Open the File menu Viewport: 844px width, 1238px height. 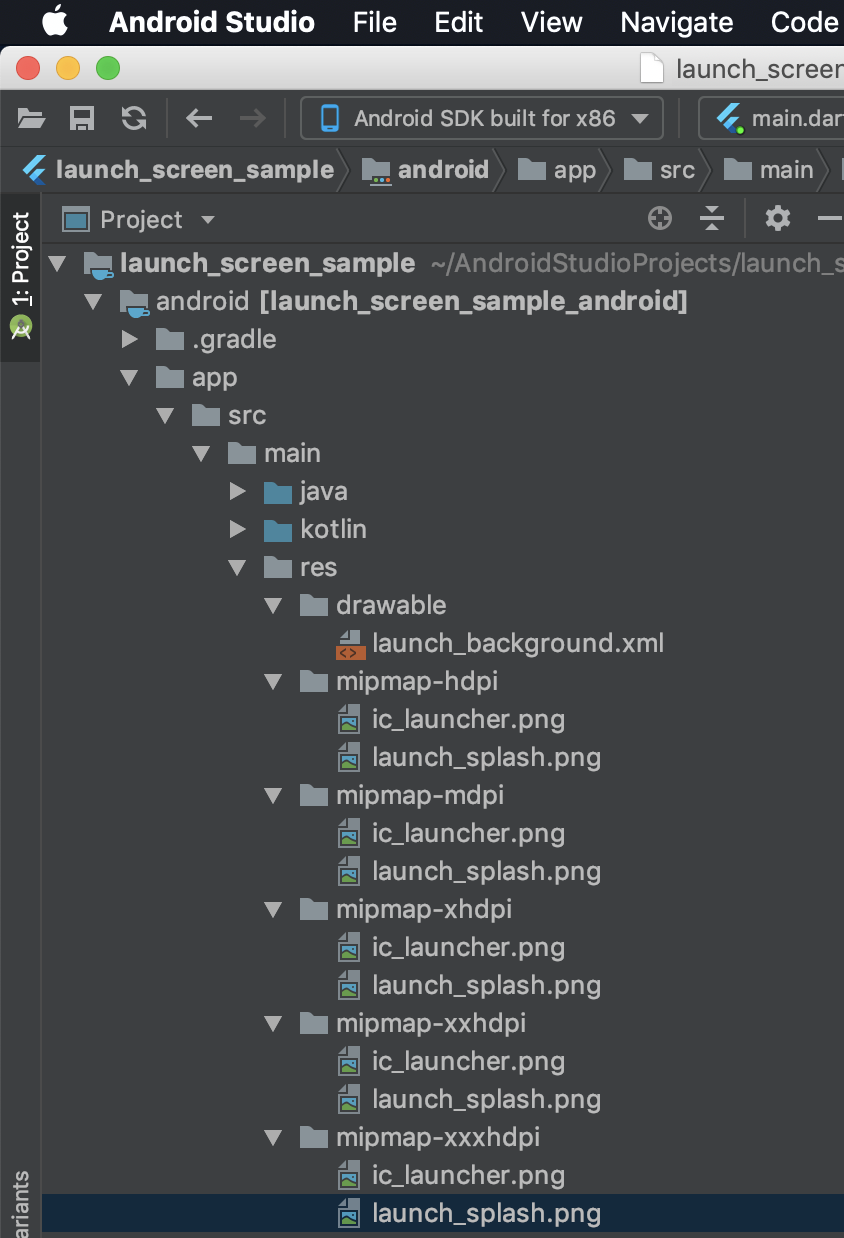tap(375, 22)
